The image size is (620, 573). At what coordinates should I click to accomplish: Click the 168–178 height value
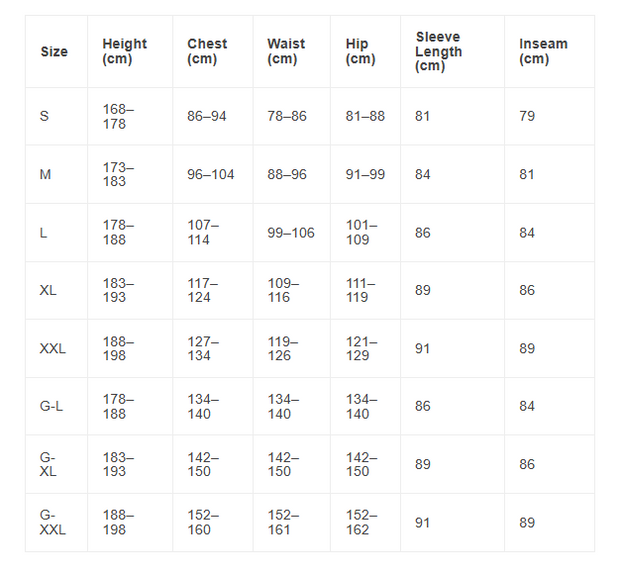[118, 116]
